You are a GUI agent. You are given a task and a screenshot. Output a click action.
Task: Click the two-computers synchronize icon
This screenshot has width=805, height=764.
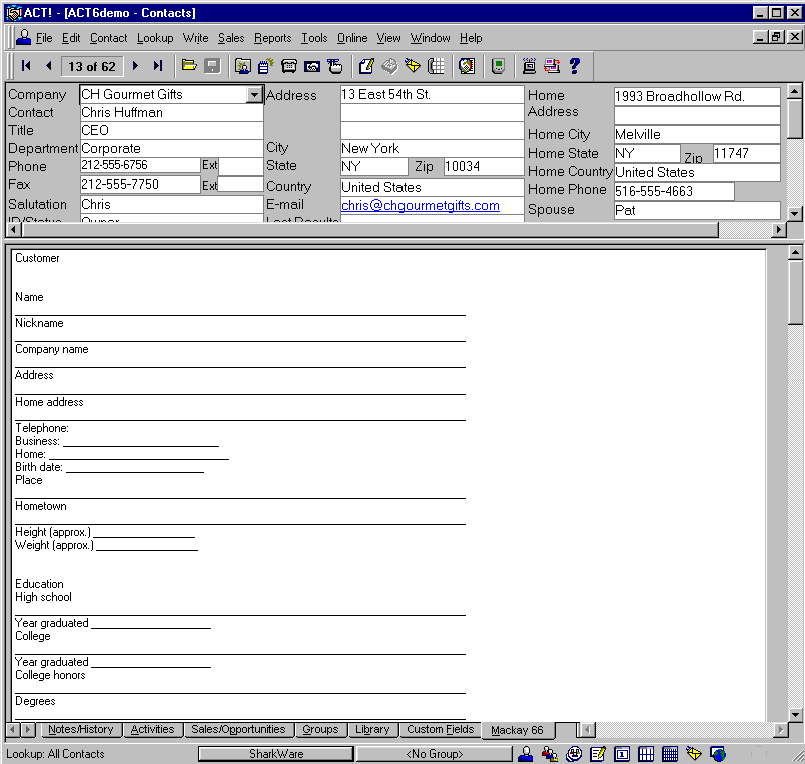pyautogui.click(x=552, y=66)
